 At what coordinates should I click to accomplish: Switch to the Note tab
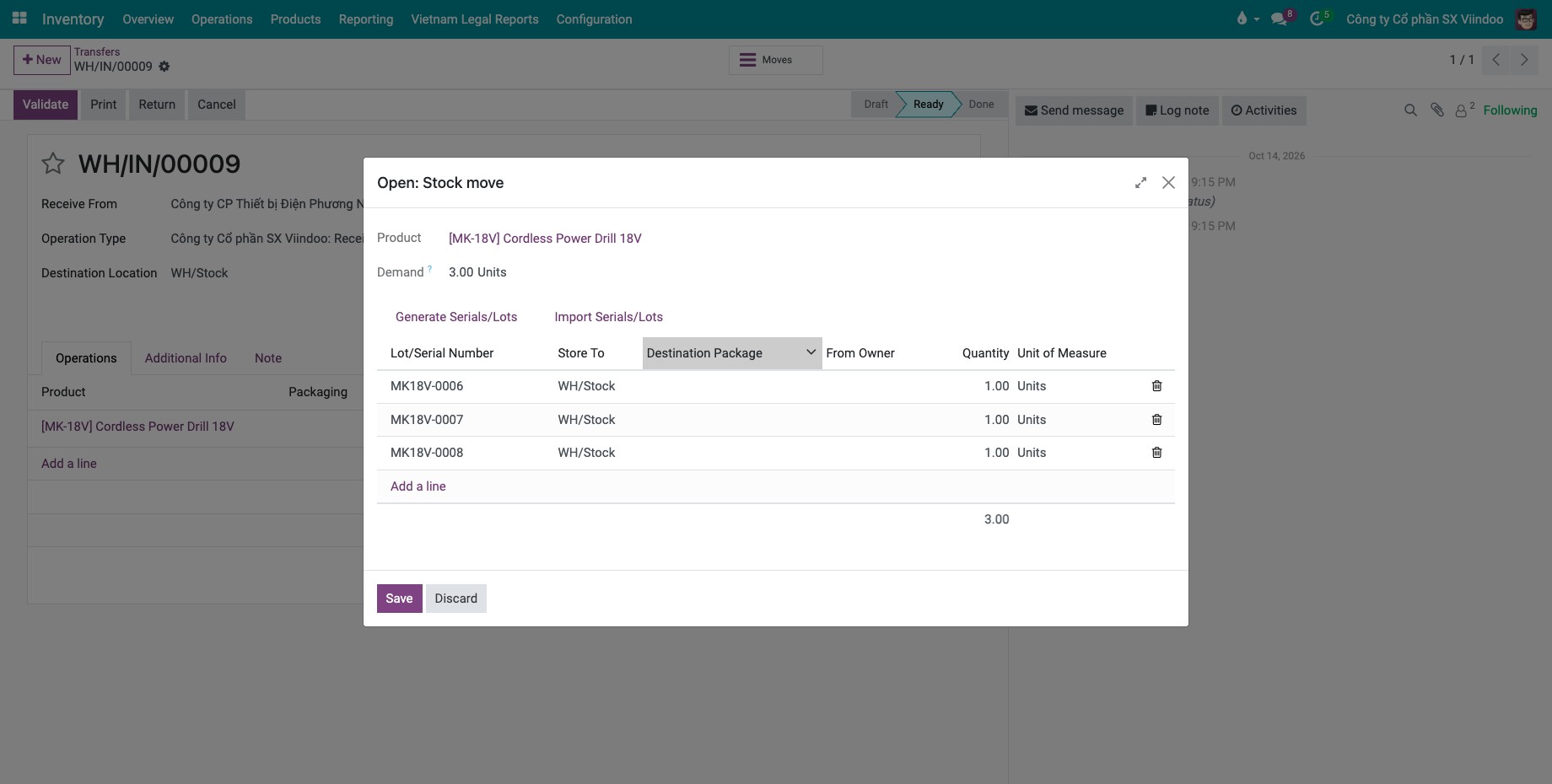[x=268, y=358]
